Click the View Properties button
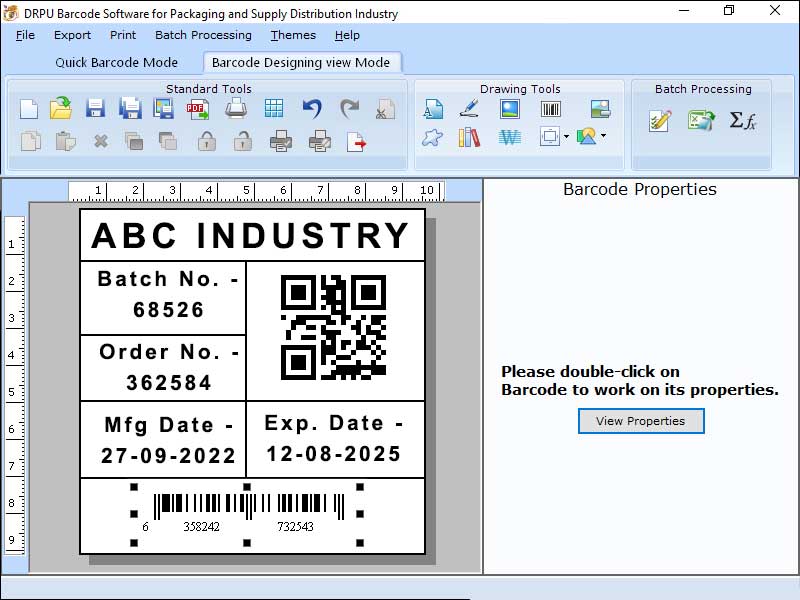The image size is (800, 600). [640, 421]
